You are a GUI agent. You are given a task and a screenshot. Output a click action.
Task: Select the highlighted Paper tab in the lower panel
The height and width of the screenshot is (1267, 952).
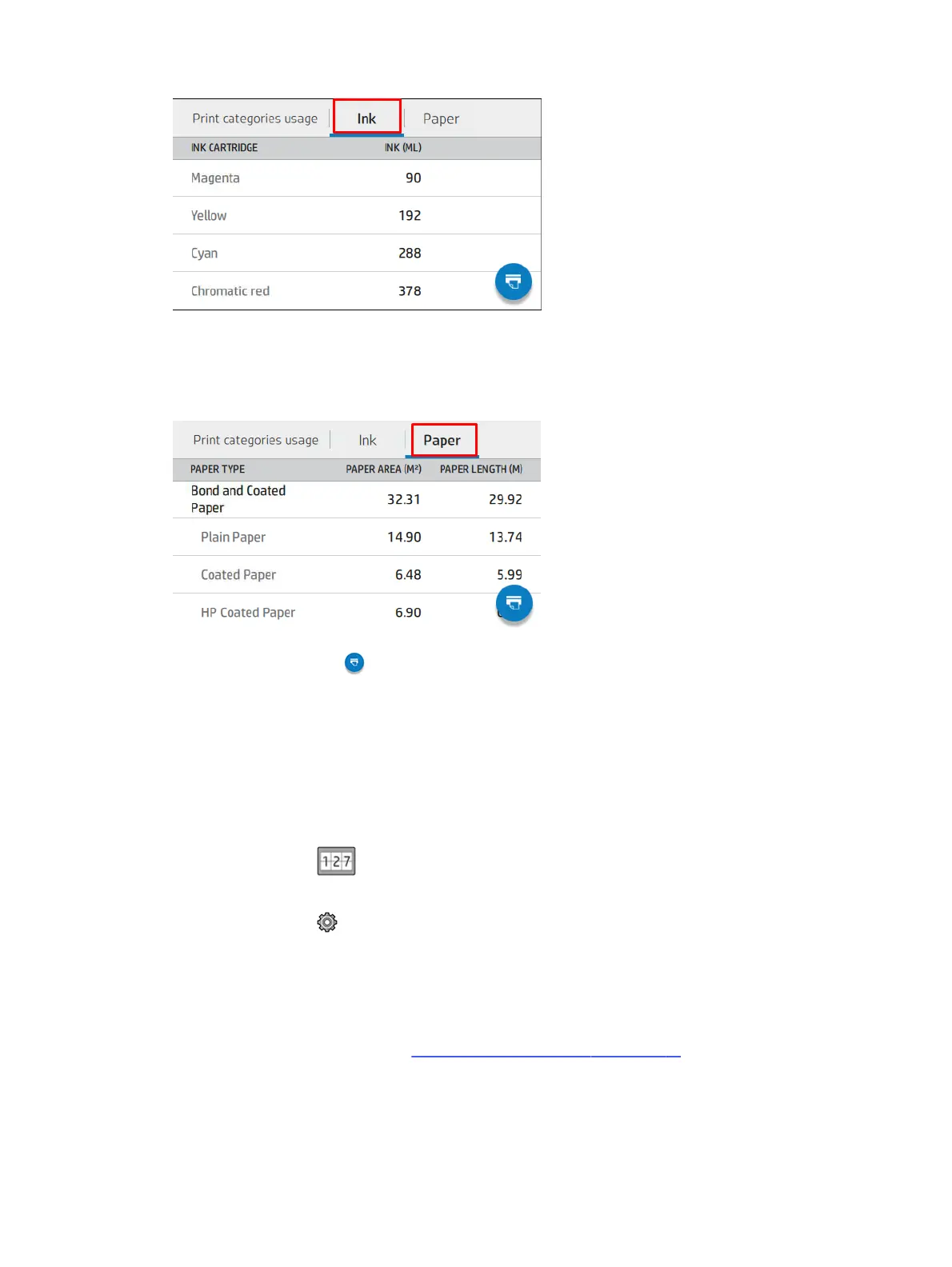point(442,440)
